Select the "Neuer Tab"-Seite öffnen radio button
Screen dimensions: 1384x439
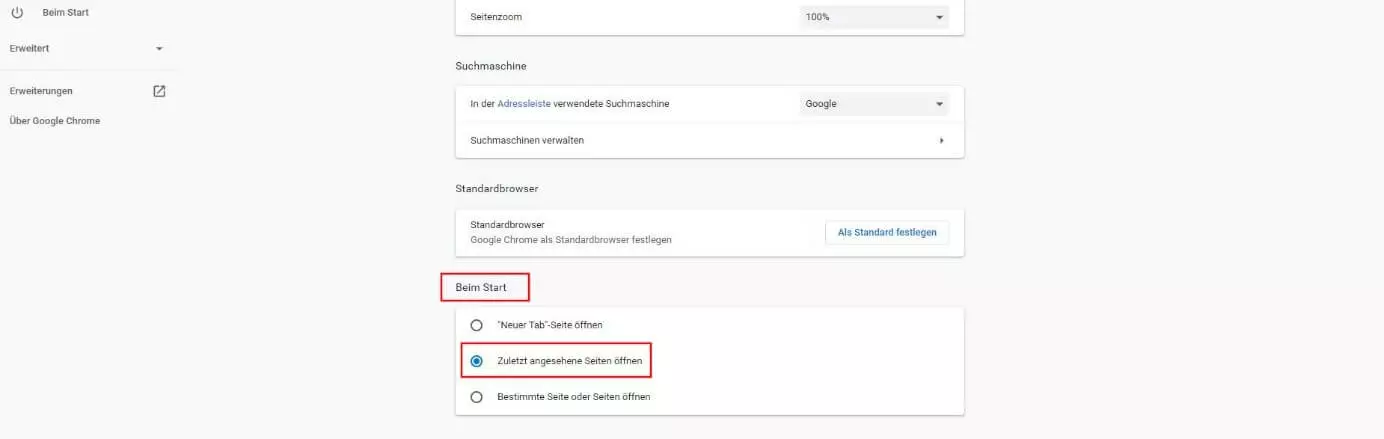(x=477, y=325)
